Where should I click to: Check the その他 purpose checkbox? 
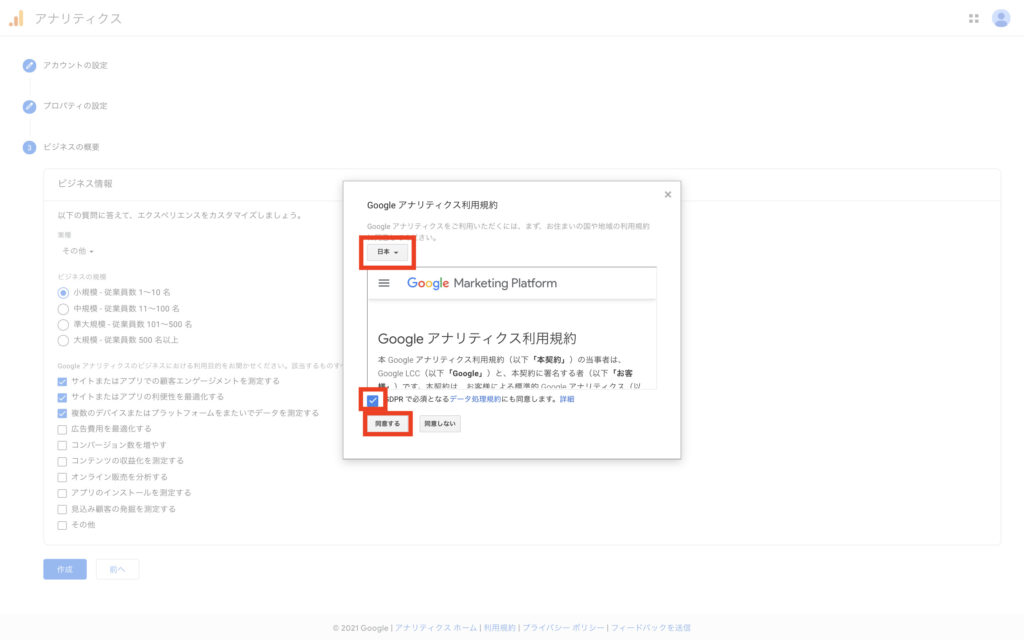click(62, 525)
